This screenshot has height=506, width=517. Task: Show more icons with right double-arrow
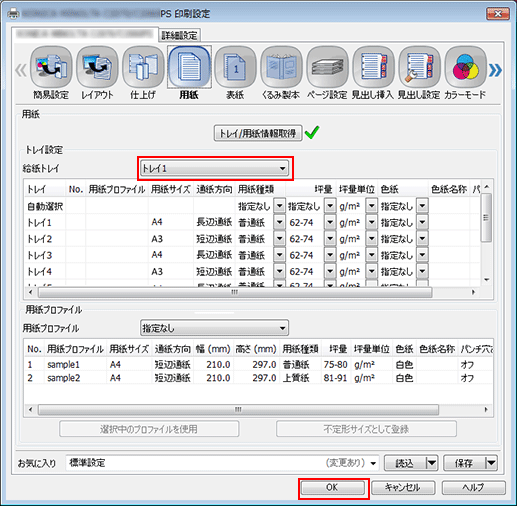495,70
